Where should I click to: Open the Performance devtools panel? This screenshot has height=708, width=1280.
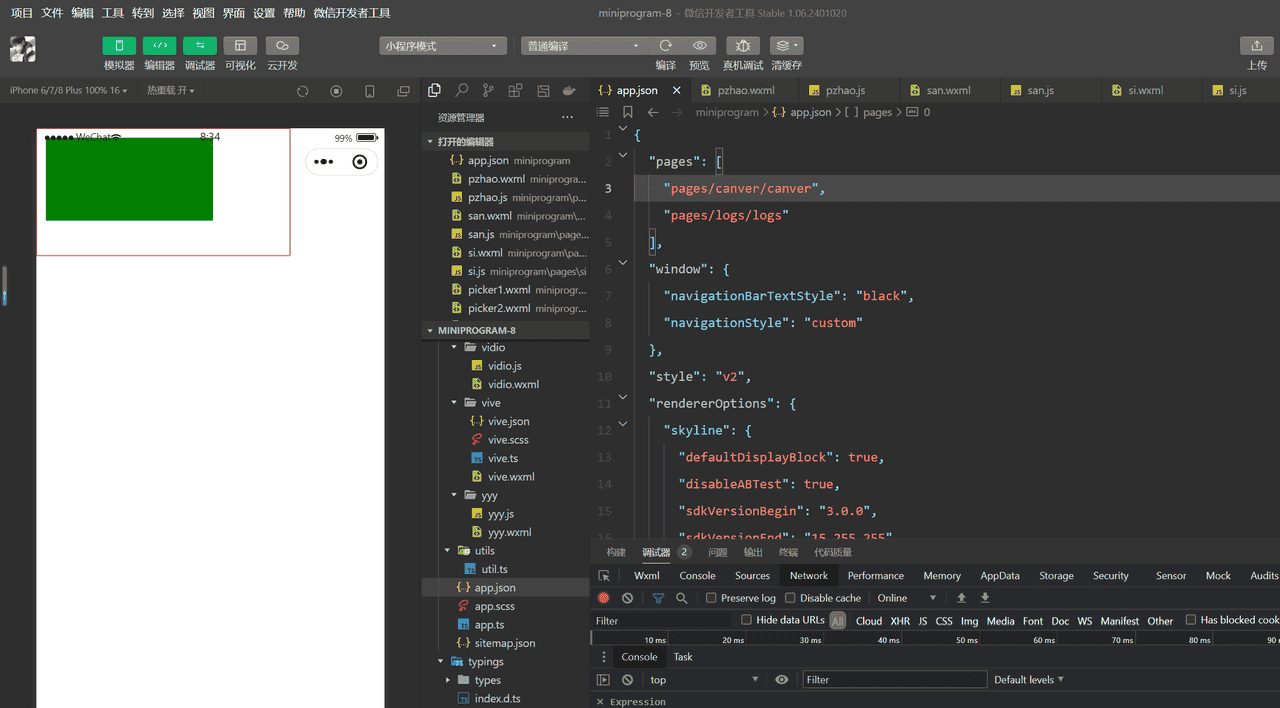(875, 575)
